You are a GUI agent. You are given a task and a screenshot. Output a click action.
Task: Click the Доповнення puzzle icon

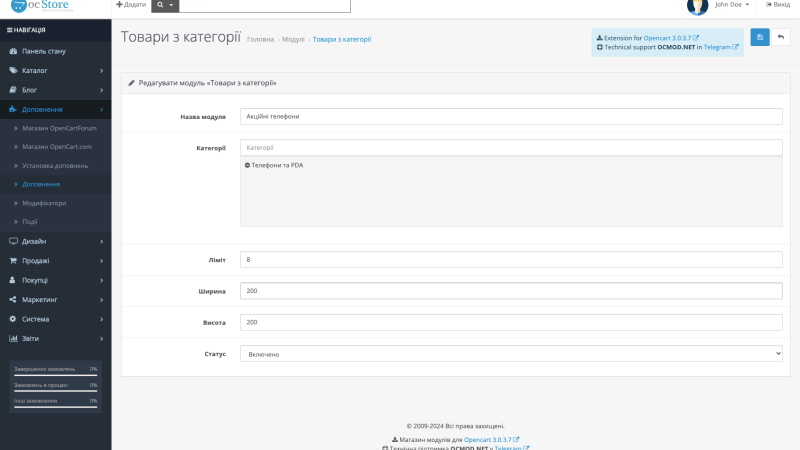(x=13, y=109)
